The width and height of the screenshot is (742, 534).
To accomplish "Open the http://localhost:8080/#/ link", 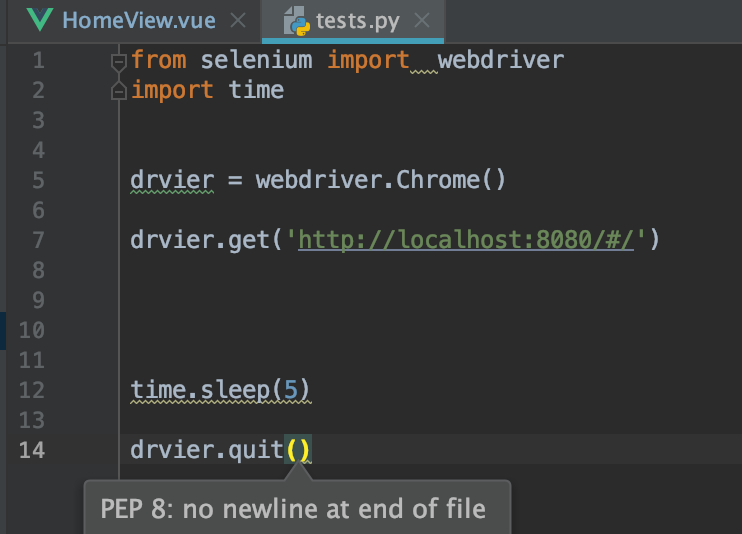I will point(466,240).
